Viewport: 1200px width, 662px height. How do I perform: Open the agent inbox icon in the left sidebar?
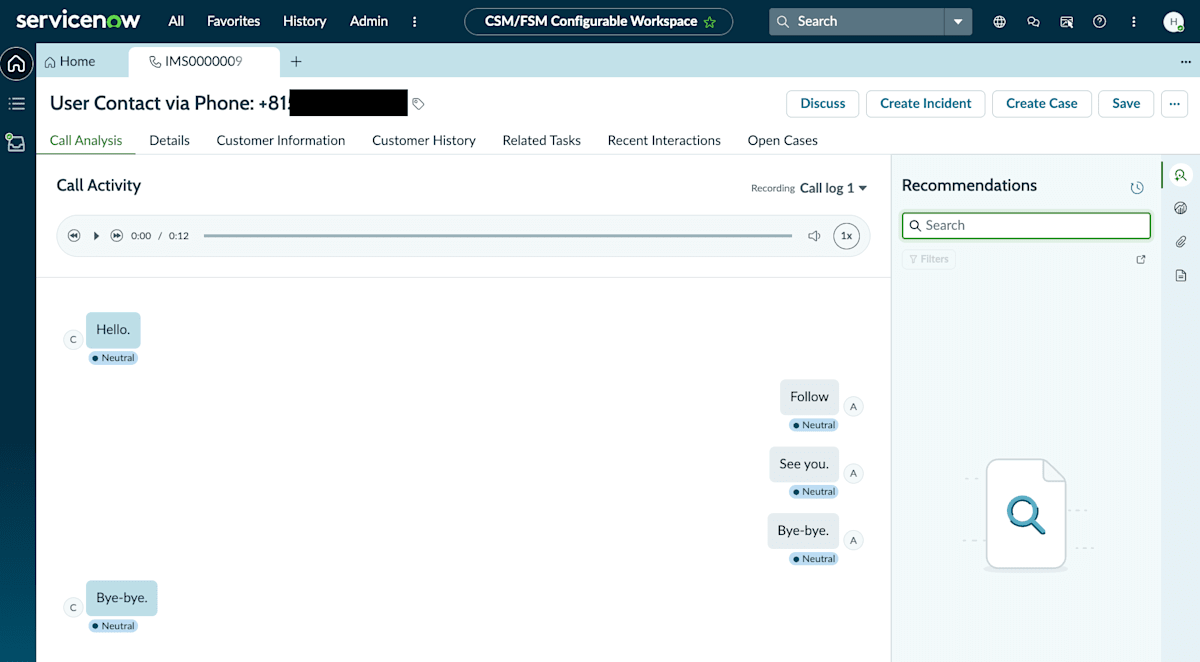pos(15,142)
